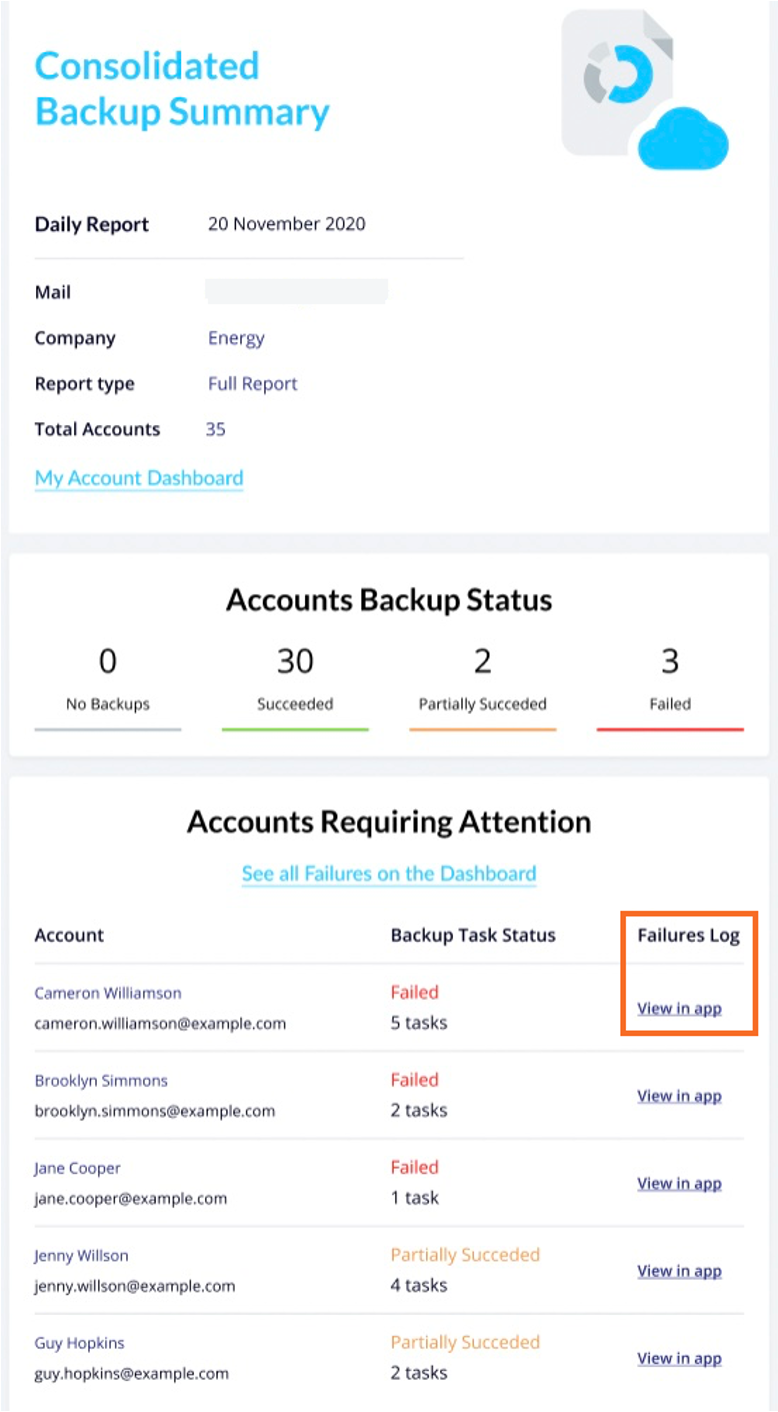Select Brooklyn Simmons account name

pyautogui.click(x=100, y=1080)
